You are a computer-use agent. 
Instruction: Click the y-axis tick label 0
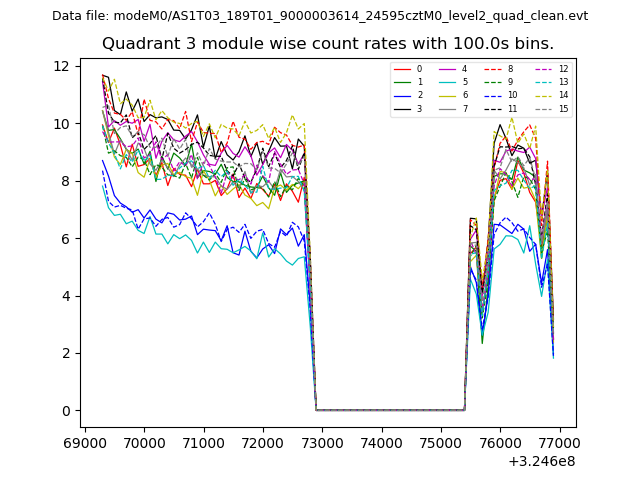click(64, 411)
